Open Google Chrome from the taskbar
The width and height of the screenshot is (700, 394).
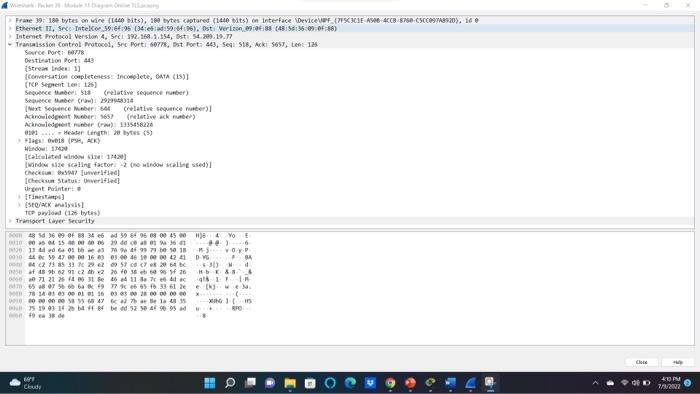coord(390,383)
